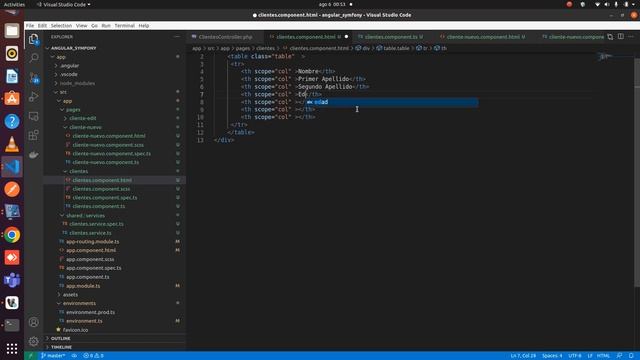Viewport: 640px width, 360px height.
Task: Open the Visual Studio Code app menu
Action: (64, 4)
